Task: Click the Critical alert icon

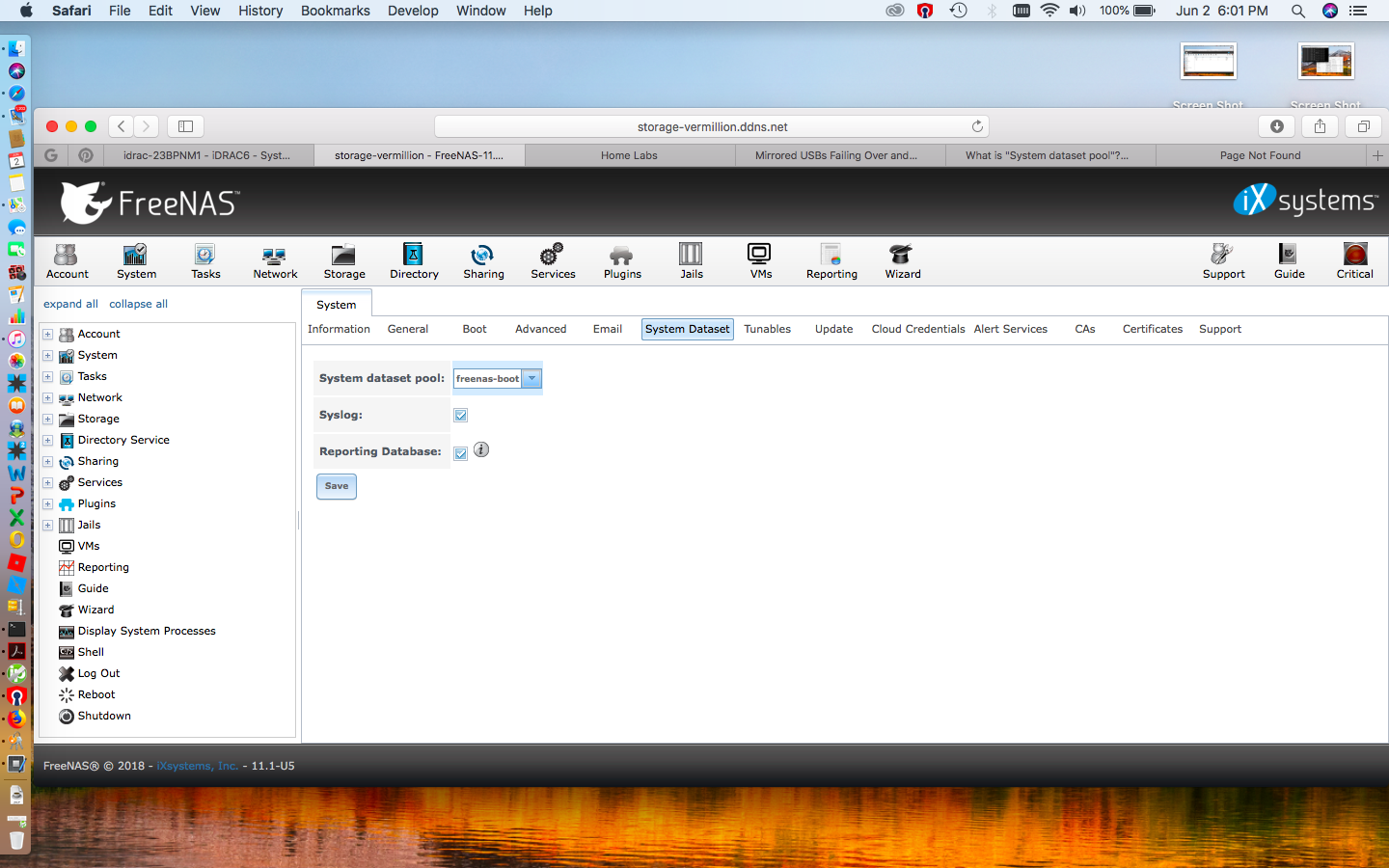Action: pyautogui.click(x=1354, y=260)
